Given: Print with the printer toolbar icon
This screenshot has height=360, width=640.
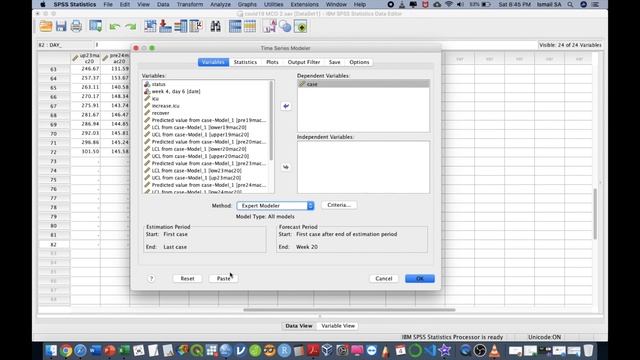Looking at the screenshot, I should (76, 27).
